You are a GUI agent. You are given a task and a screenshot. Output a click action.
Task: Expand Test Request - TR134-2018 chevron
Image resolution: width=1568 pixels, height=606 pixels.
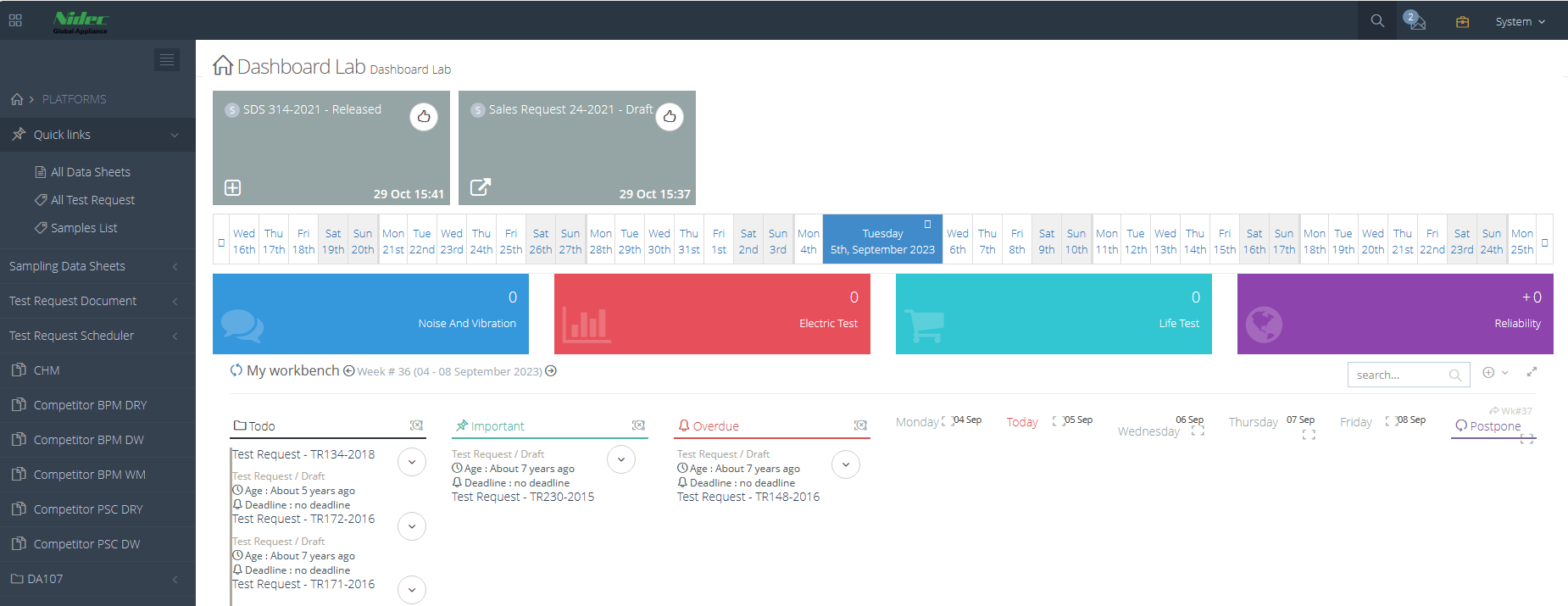click(412, 462)
